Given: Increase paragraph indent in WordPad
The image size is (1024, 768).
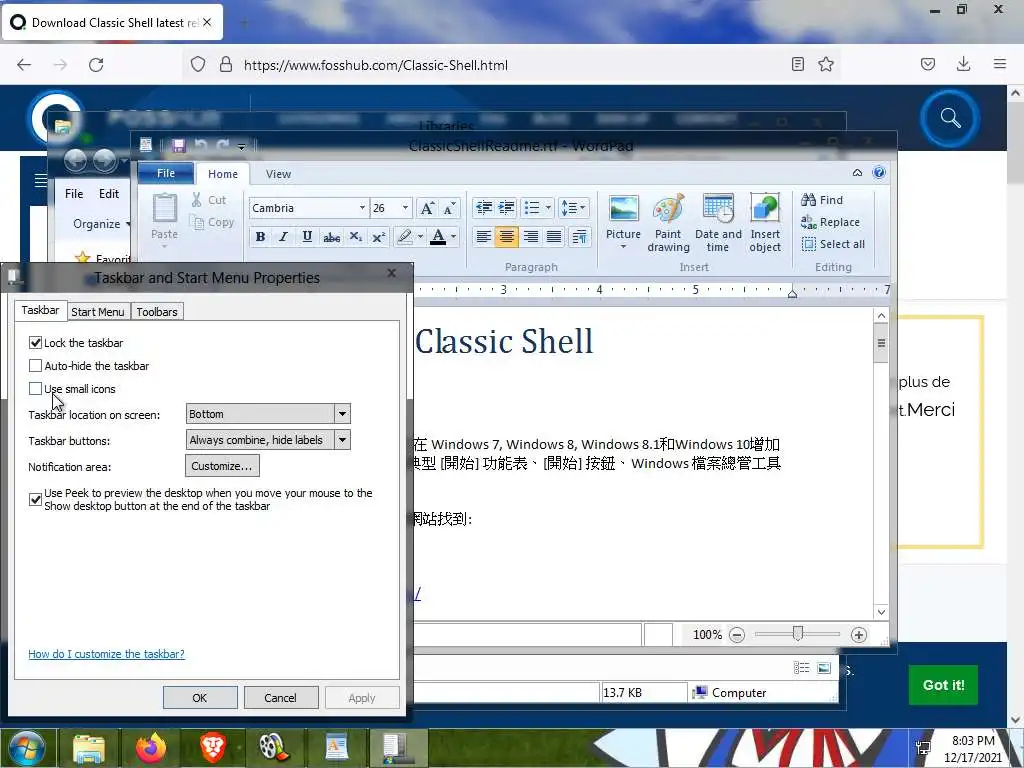Looking at the screenshot, I should tap(507, 208).
